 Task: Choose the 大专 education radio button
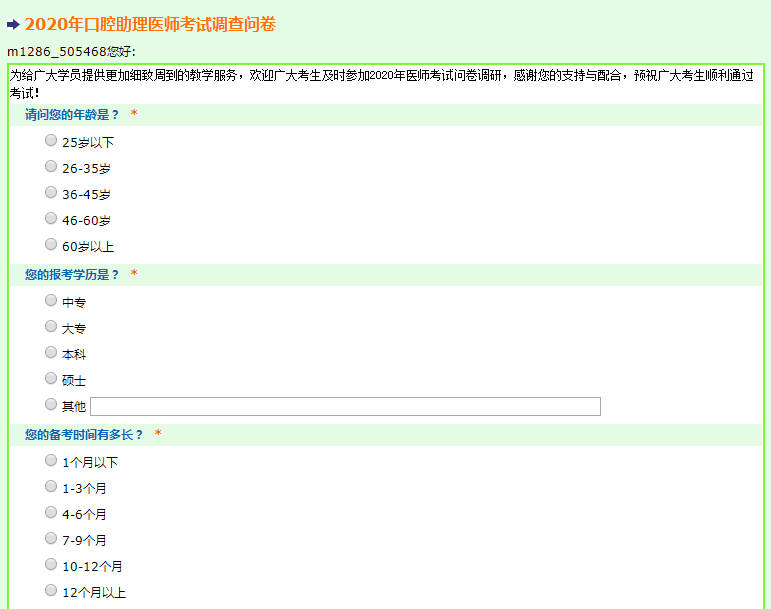51,326
